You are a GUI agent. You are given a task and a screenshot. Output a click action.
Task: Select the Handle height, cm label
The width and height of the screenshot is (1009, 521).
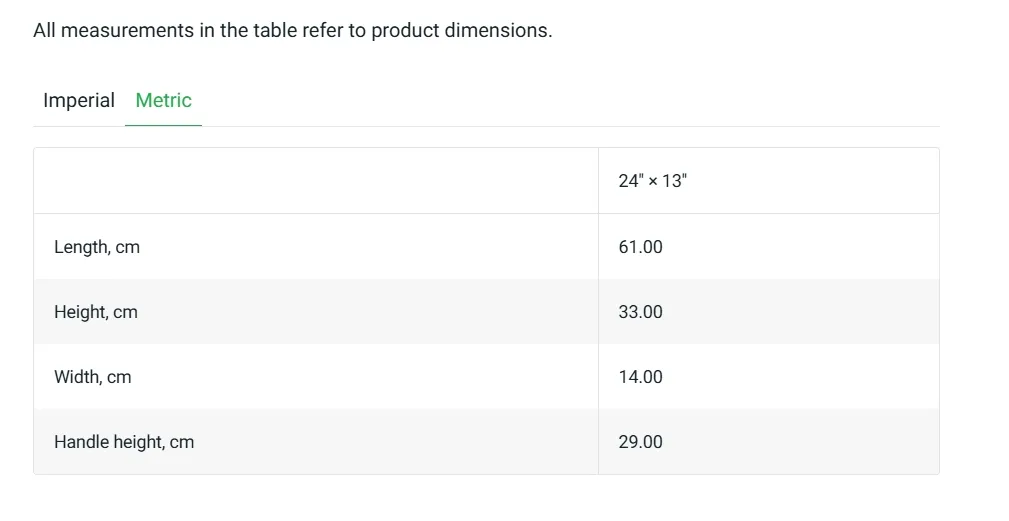click(x=124, y=442)
